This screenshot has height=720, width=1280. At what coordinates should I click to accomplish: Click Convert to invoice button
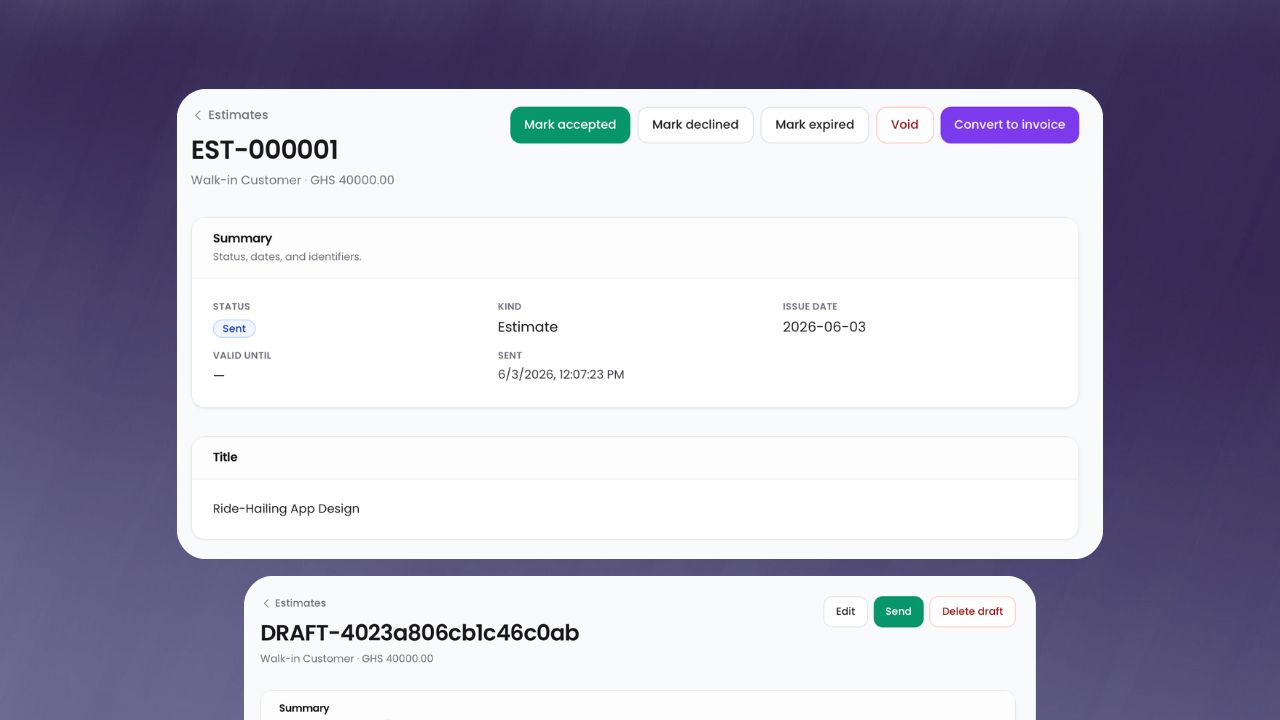pyautogui.click(x=1010, y=125)
